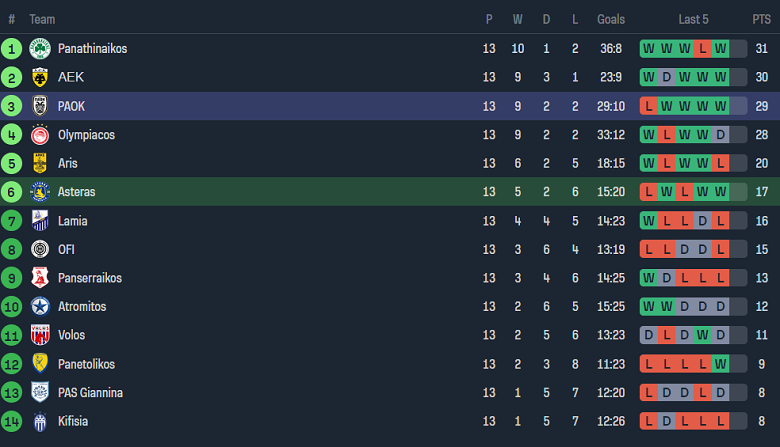Image resolution: width=780 pixels, height=447 pixels.
Task: Open the Panserraikos team link
Action: coord(89,278)
